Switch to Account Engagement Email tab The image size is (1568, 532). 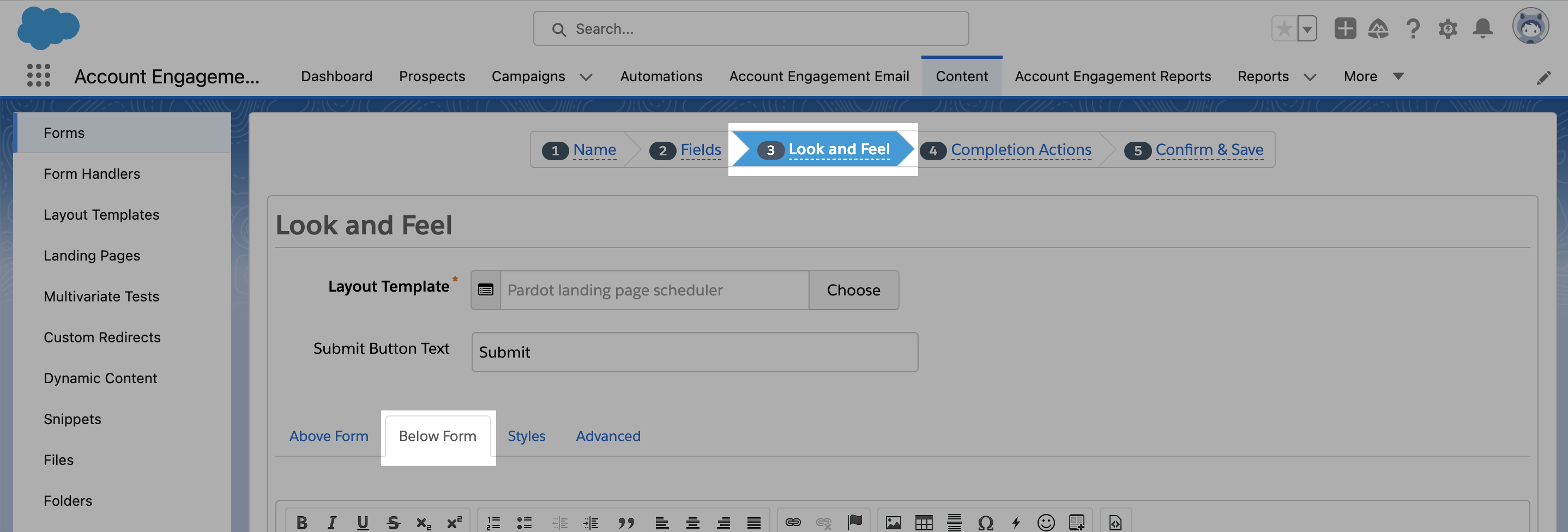click(819, 76)
